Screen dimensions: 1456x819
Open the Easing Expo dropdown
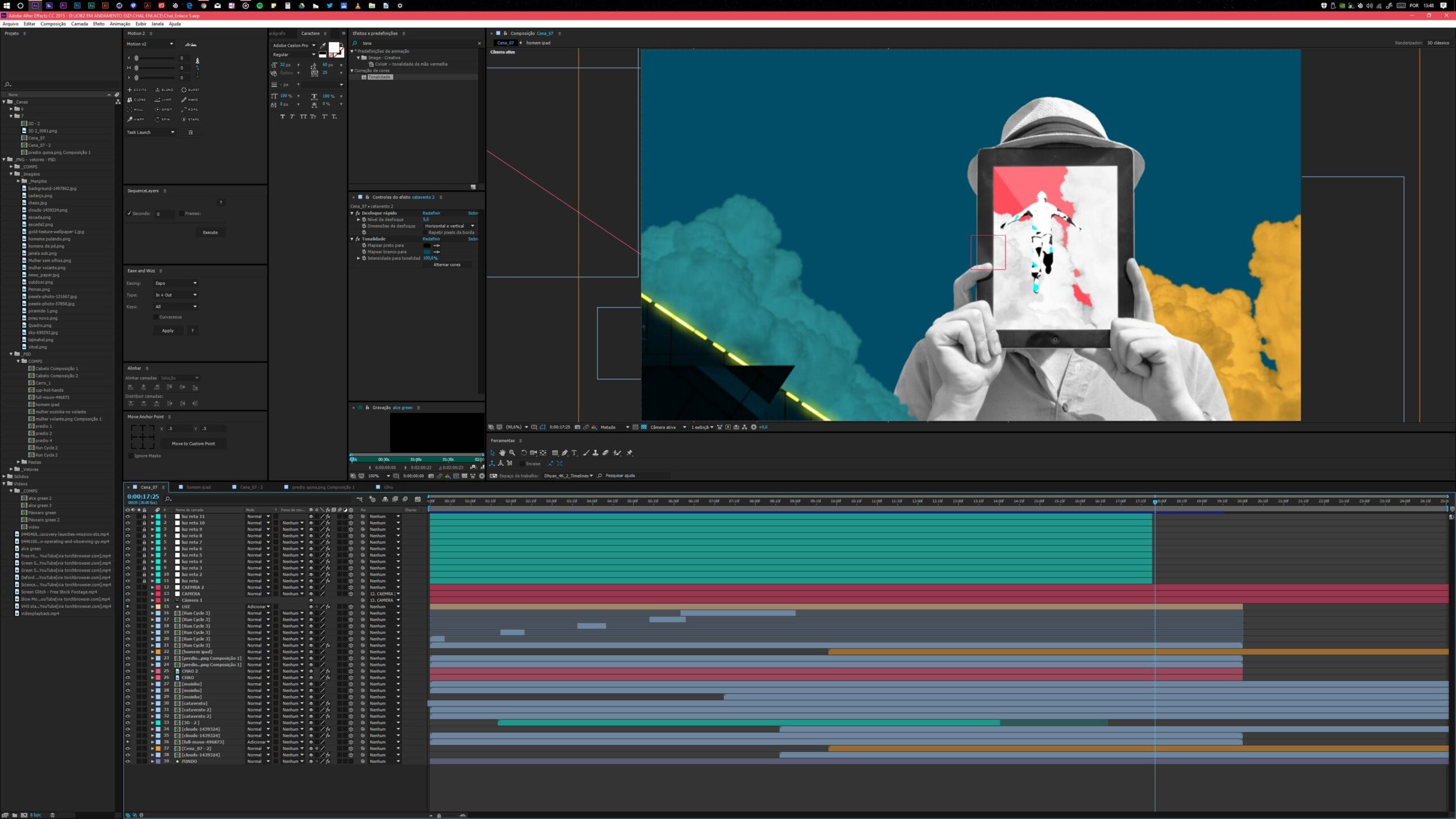coord(176,283)
